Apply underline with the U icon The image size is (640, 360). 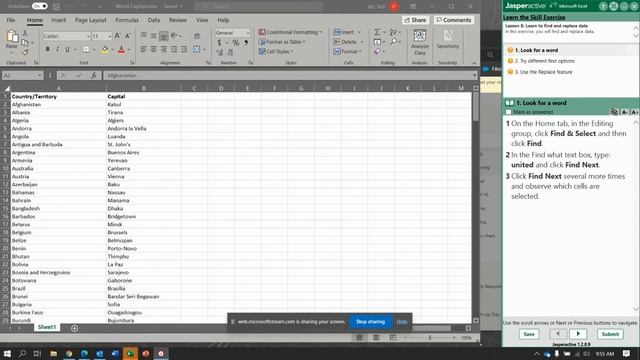pos(67,49)
